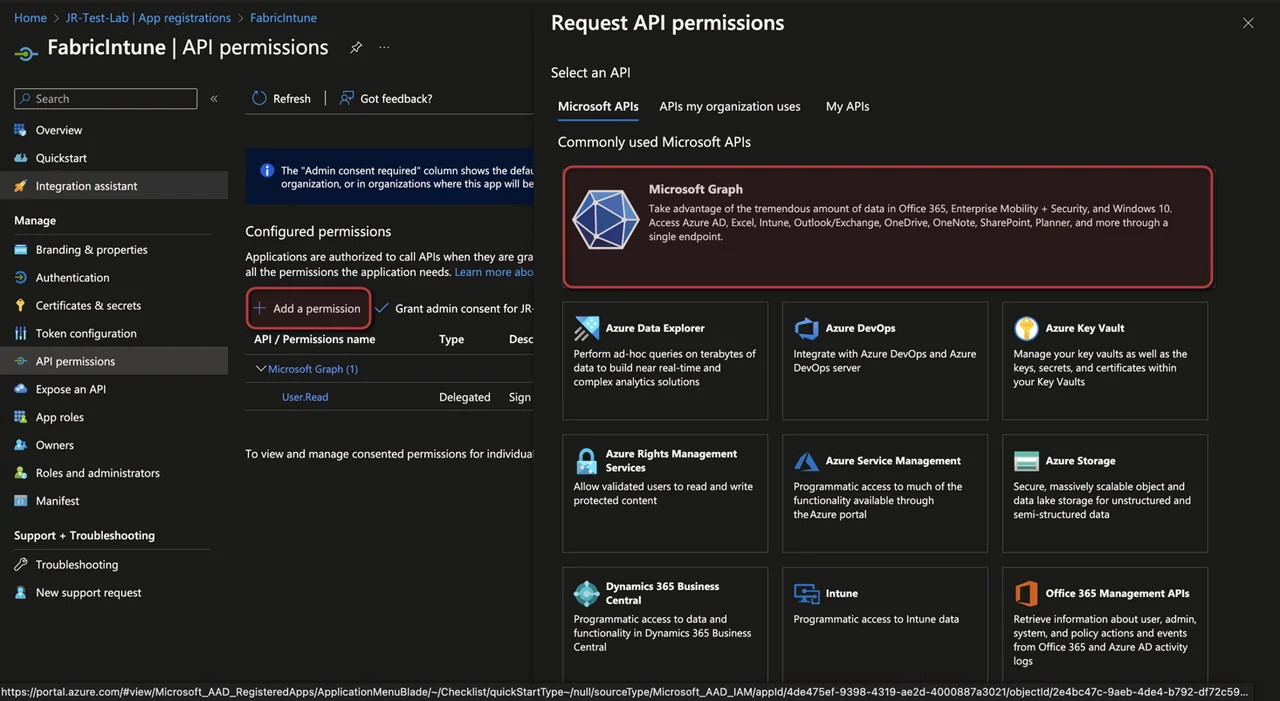Click the New support request icon
The image size is (1280, 701).
point(20,593)
